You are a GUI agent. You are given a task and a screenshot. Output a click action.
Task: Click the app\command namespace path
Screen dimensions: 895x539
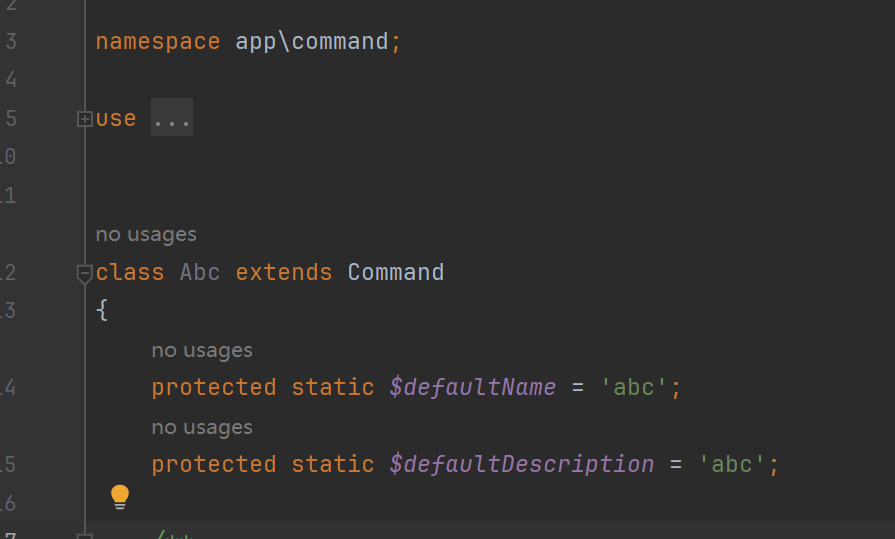coord(312,41)
